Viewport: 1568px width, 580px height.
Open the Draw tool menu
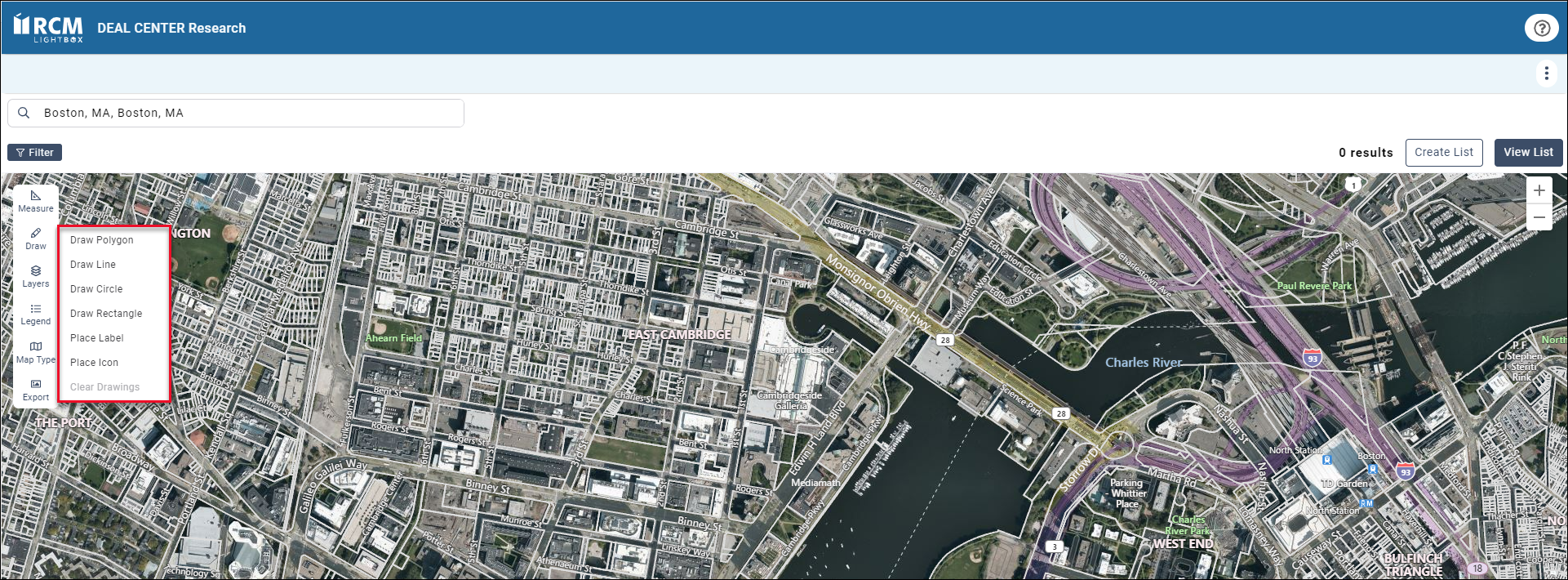pos(36,239)
